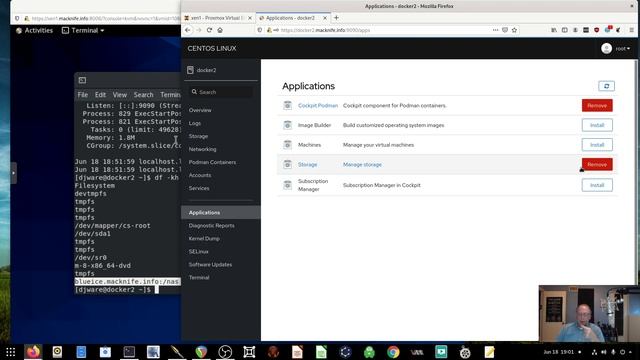Click the Manage storage description link
Screen dimensions: 640x360
[362, 164]
